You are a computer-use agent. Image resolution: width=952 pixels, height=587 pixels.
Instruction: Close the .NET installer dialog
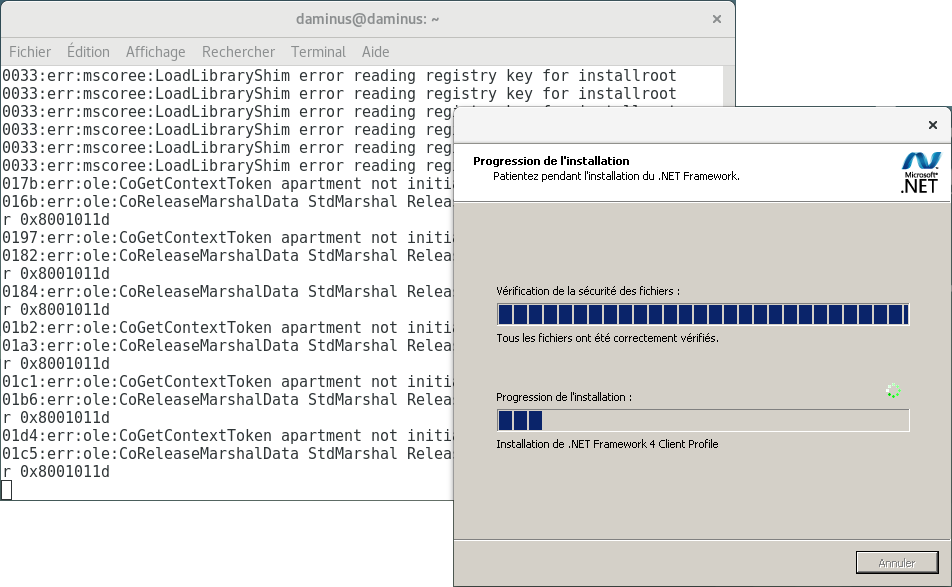click(932, 126)
